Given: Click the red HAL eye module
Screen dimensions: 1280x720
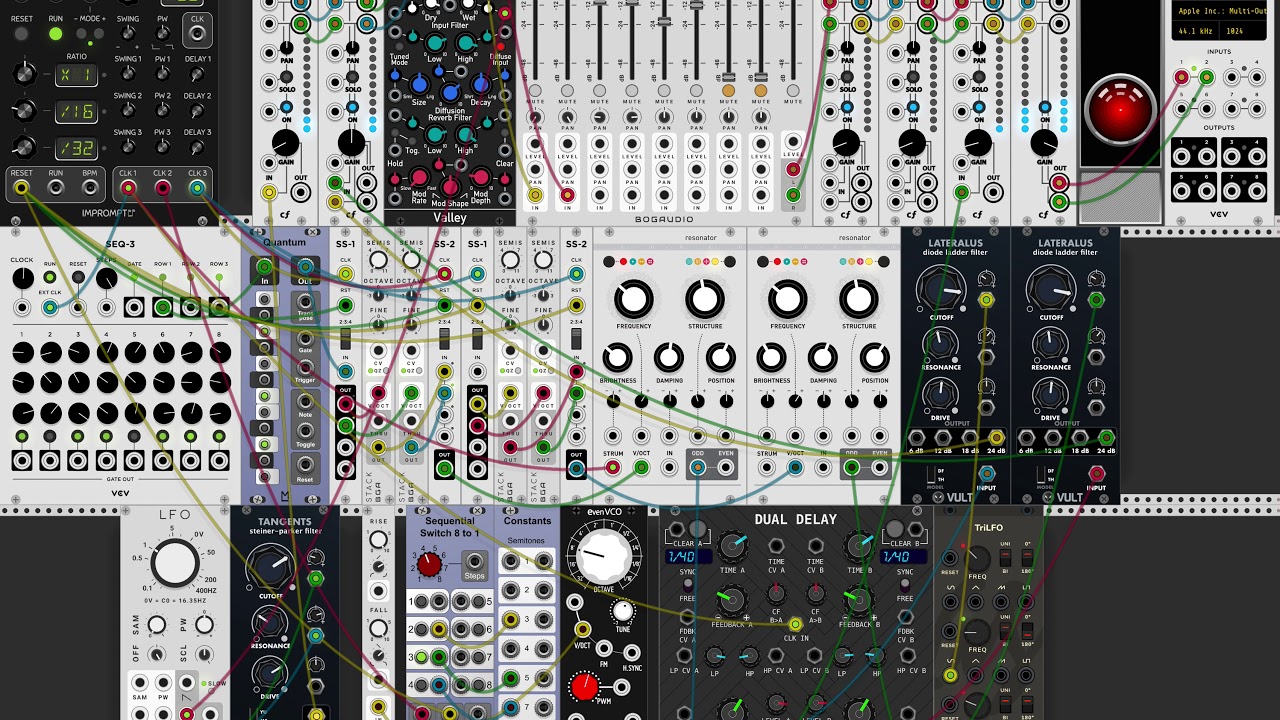Looking at the screenshot, I should (x=1121, y=110).
